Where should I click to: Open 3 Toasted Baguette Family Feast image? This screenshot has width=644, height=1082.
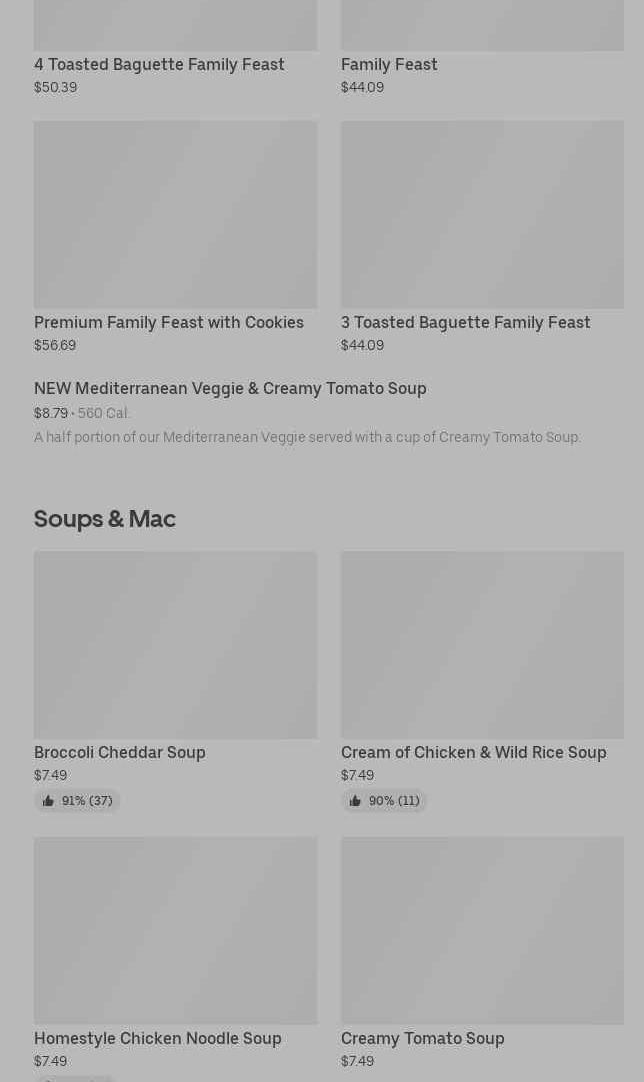[x=482, y=214]
